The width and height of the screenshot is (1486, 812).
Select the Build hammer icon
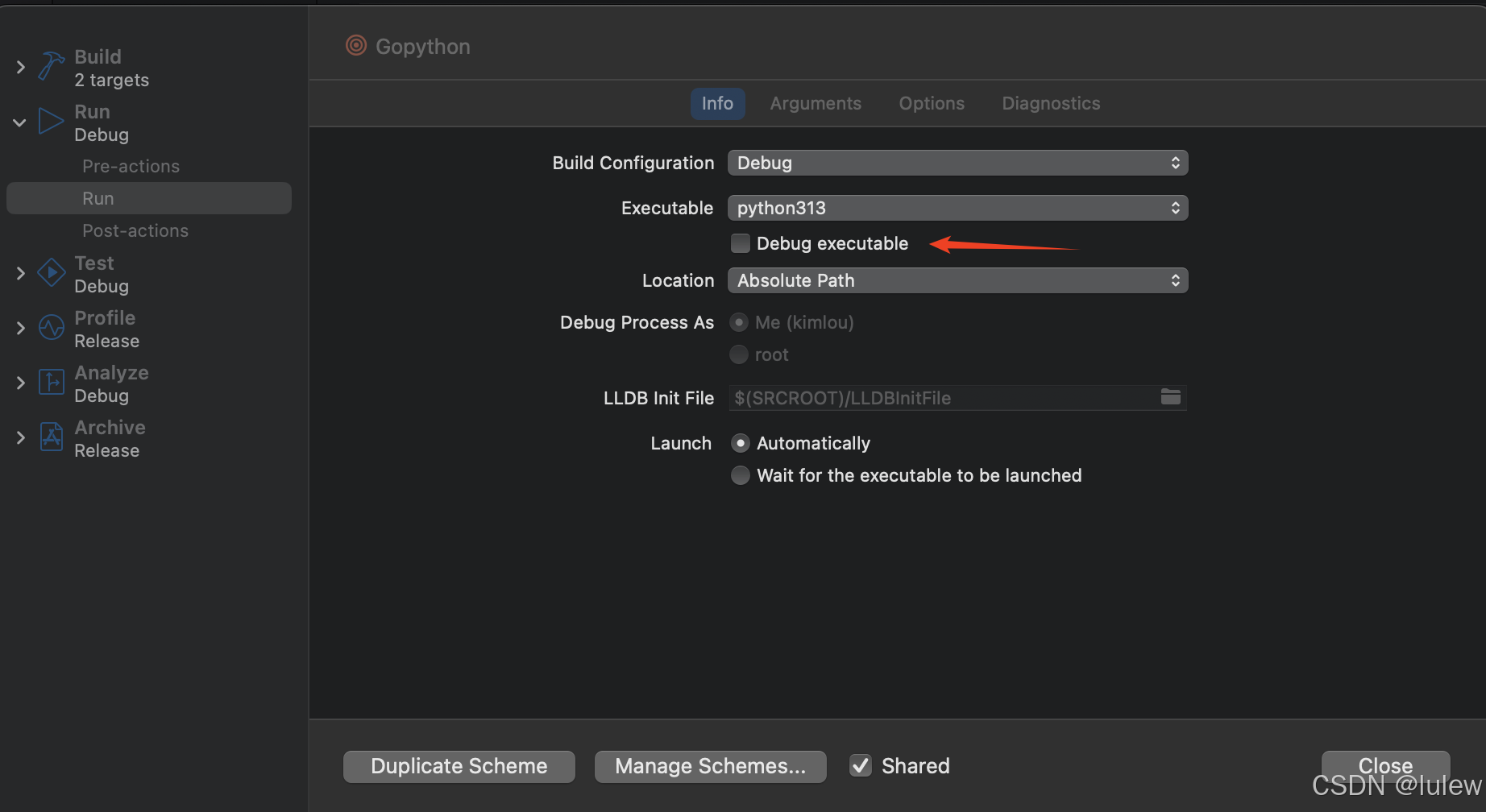tap(50, 66)
